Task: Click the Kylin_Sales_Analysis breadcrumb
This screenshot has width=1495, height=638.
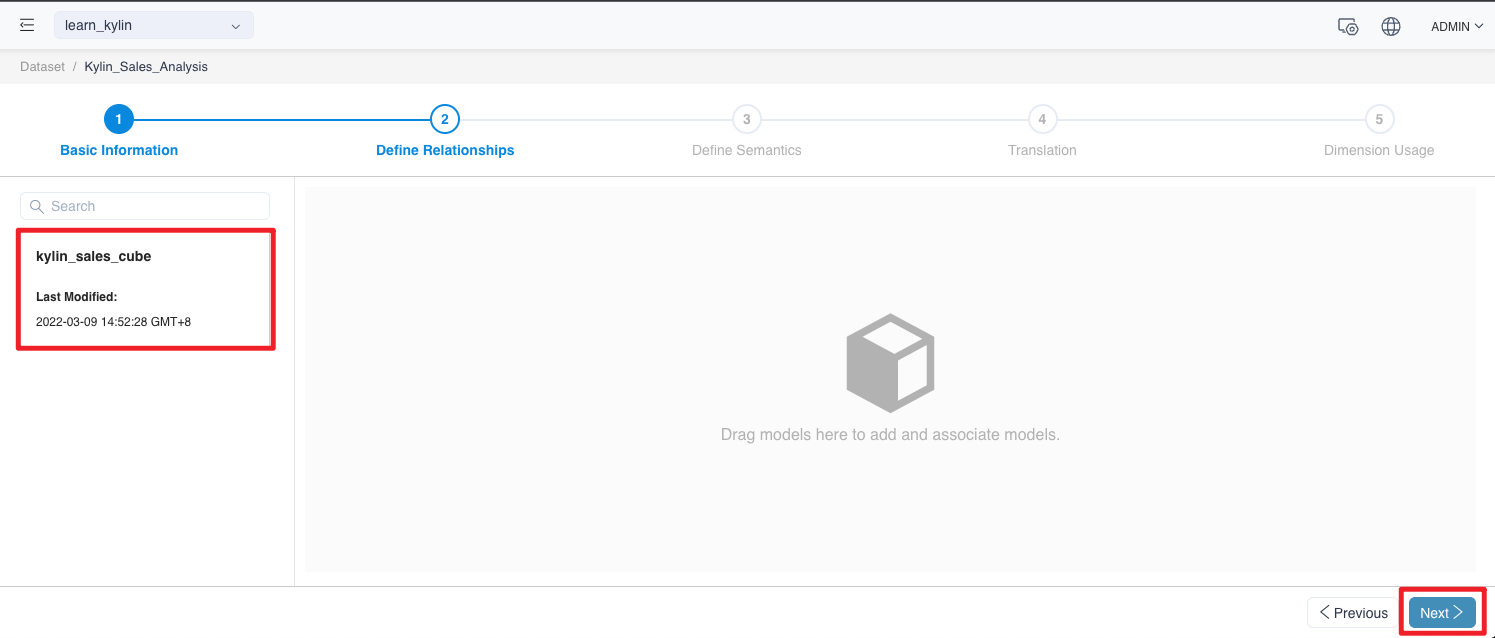Action: (x=146, y=67)
